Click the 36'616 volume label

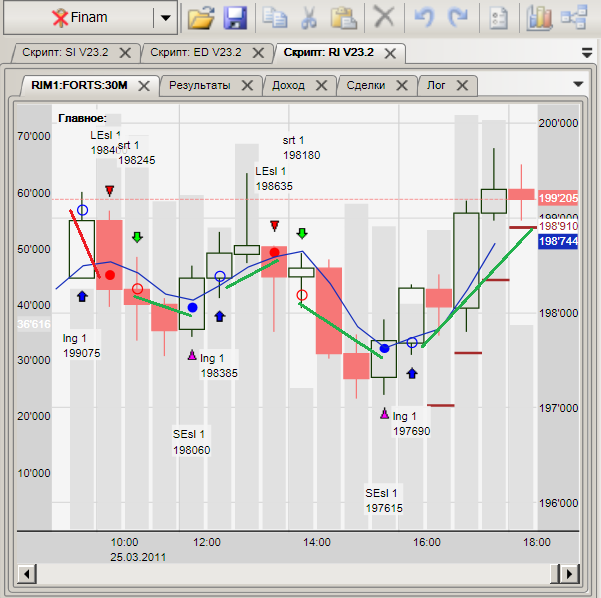pos(34,324)
